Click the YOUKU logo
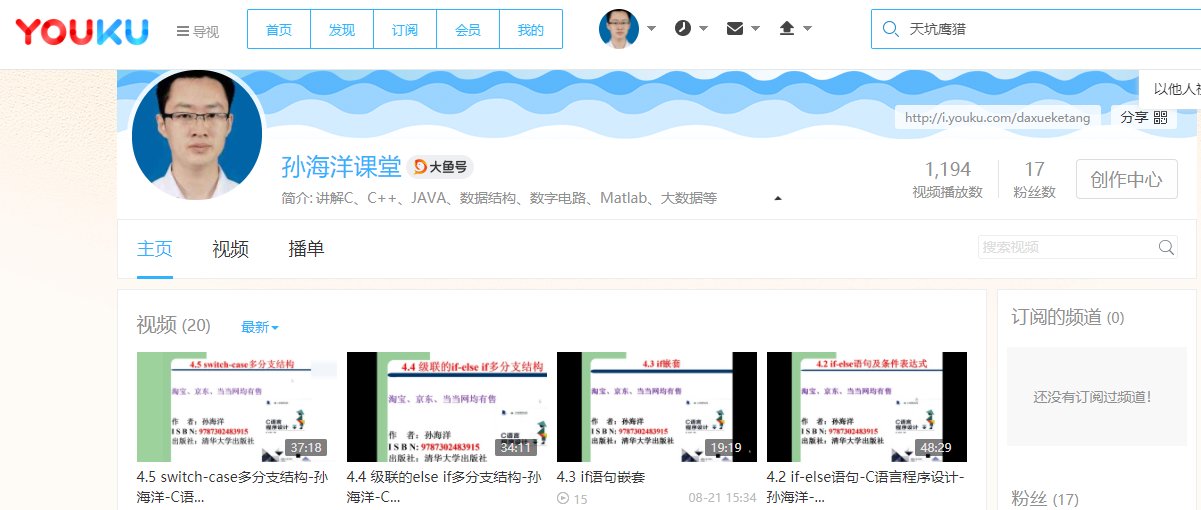 (x=82, y=31)
